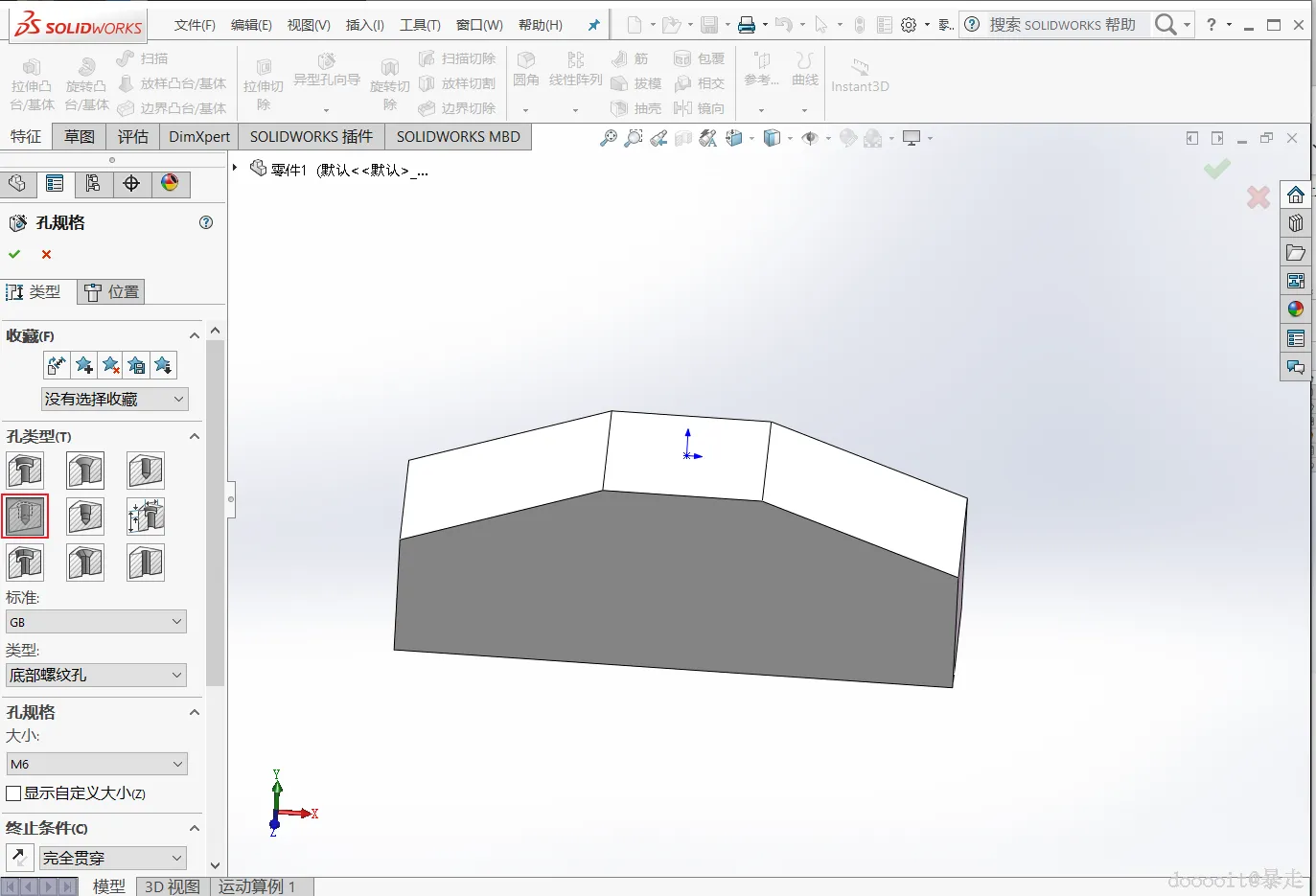Open the options gear icon

tap(909, 25)
